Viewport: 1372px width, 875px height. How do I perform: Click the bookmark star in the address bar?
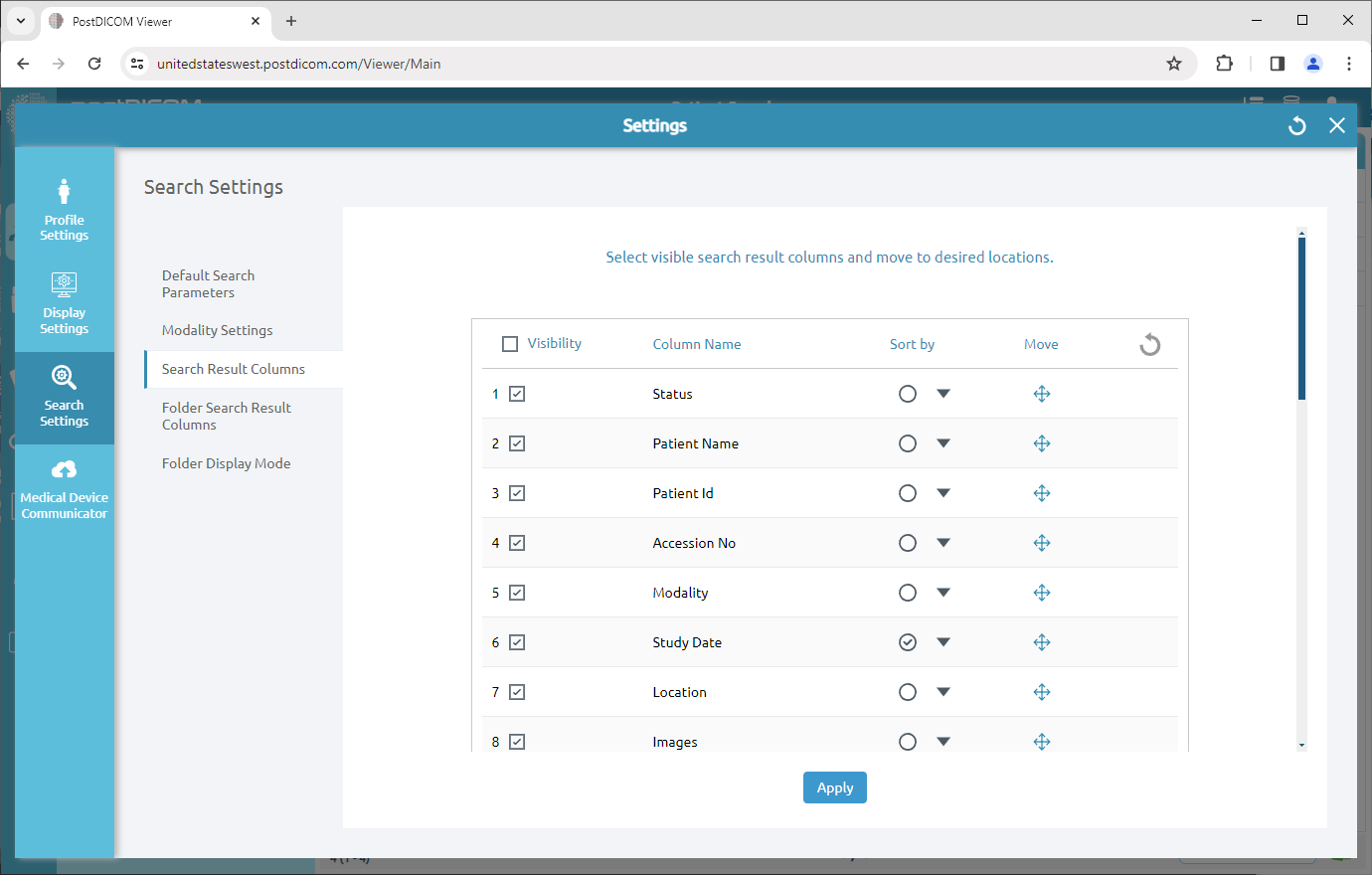click(1174, 63)
